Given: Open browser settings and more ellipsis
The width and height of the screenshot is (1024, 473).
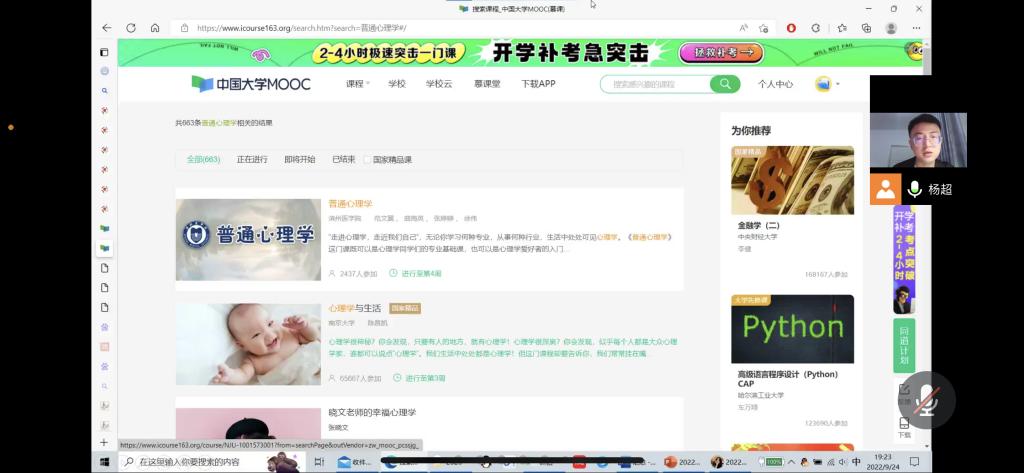Looking at the screenshot, I should [917, 28].
